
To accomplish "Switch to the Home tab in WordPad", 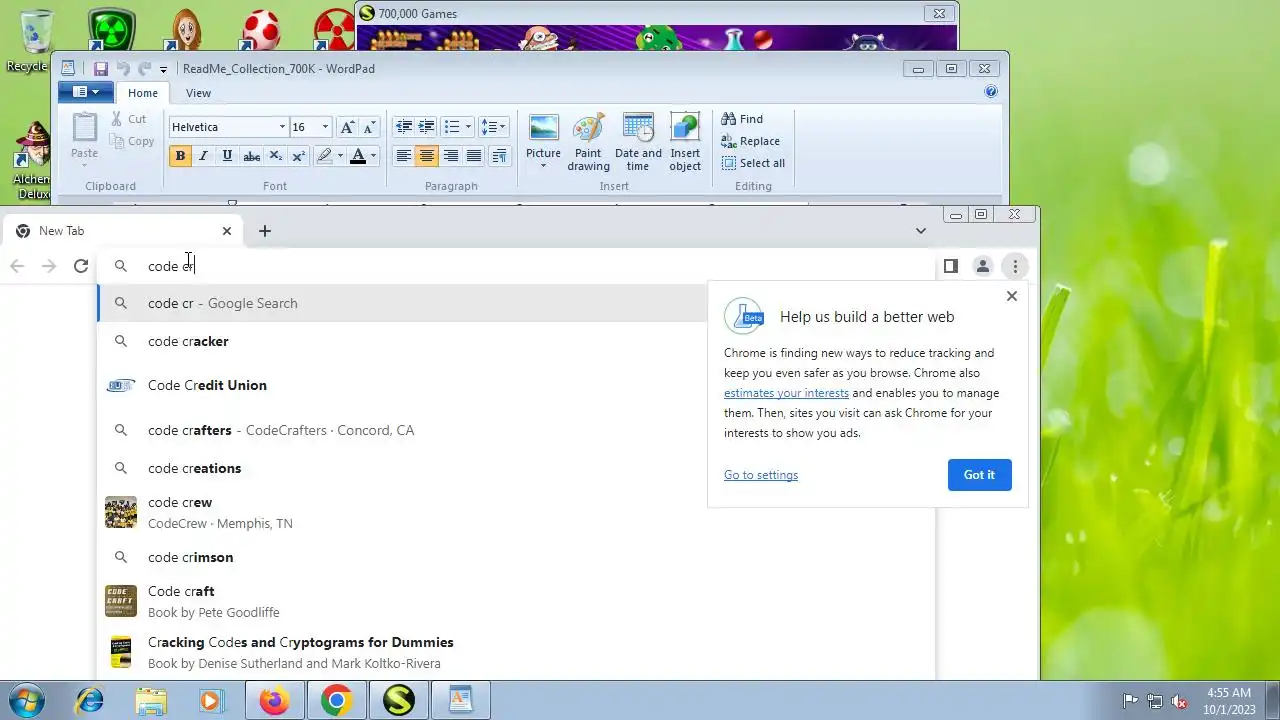I will point(143,93).
